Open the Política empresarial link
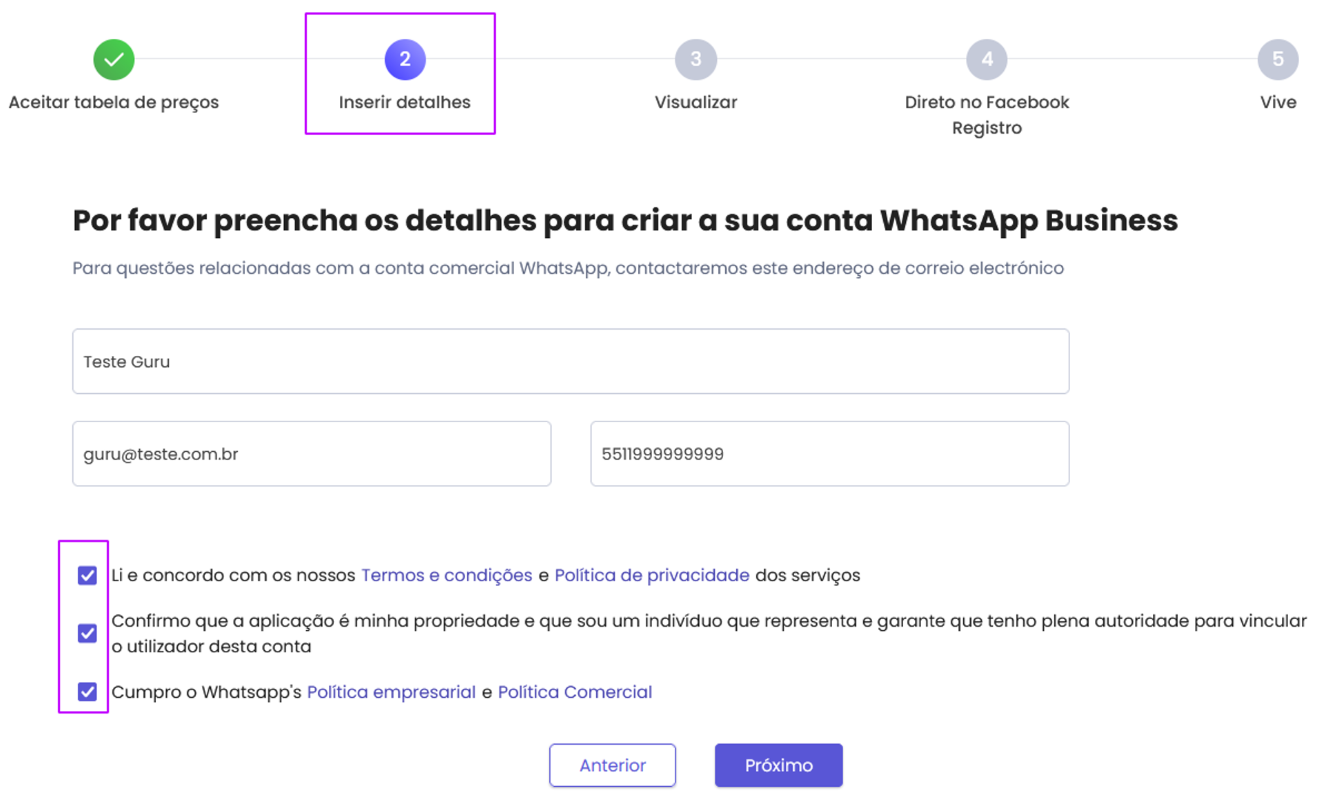This screenshot has height=800, width=1343. click(x=391, y=692)
